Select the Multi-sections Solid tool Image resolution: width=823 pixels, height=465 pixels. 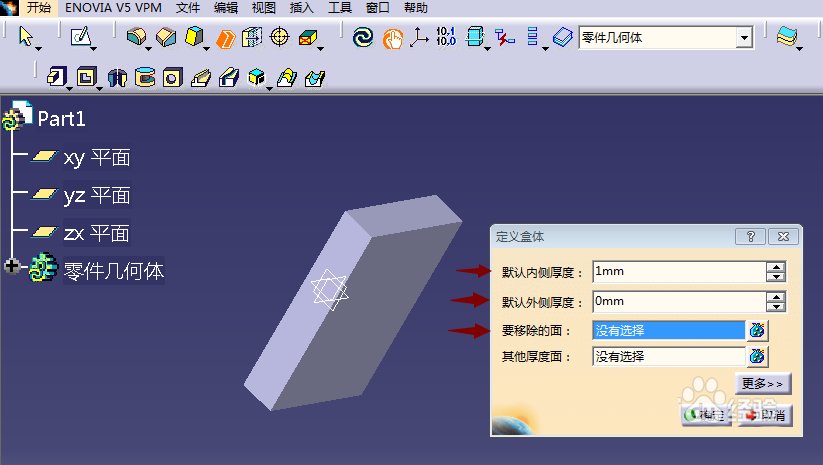[287, 78]
